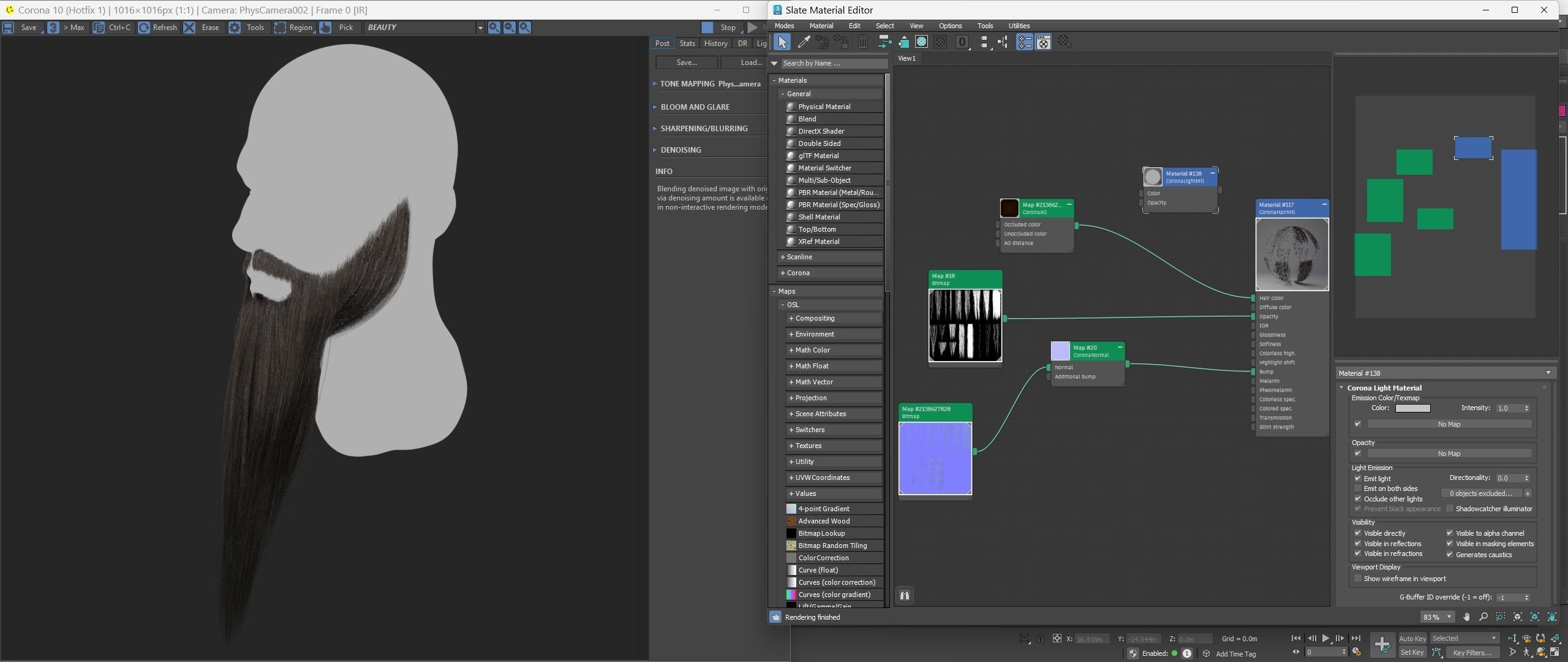The image size is (1568, 662).
Task: Toggle Material/Map Browser panel icon
Action: click(1025, 42)
